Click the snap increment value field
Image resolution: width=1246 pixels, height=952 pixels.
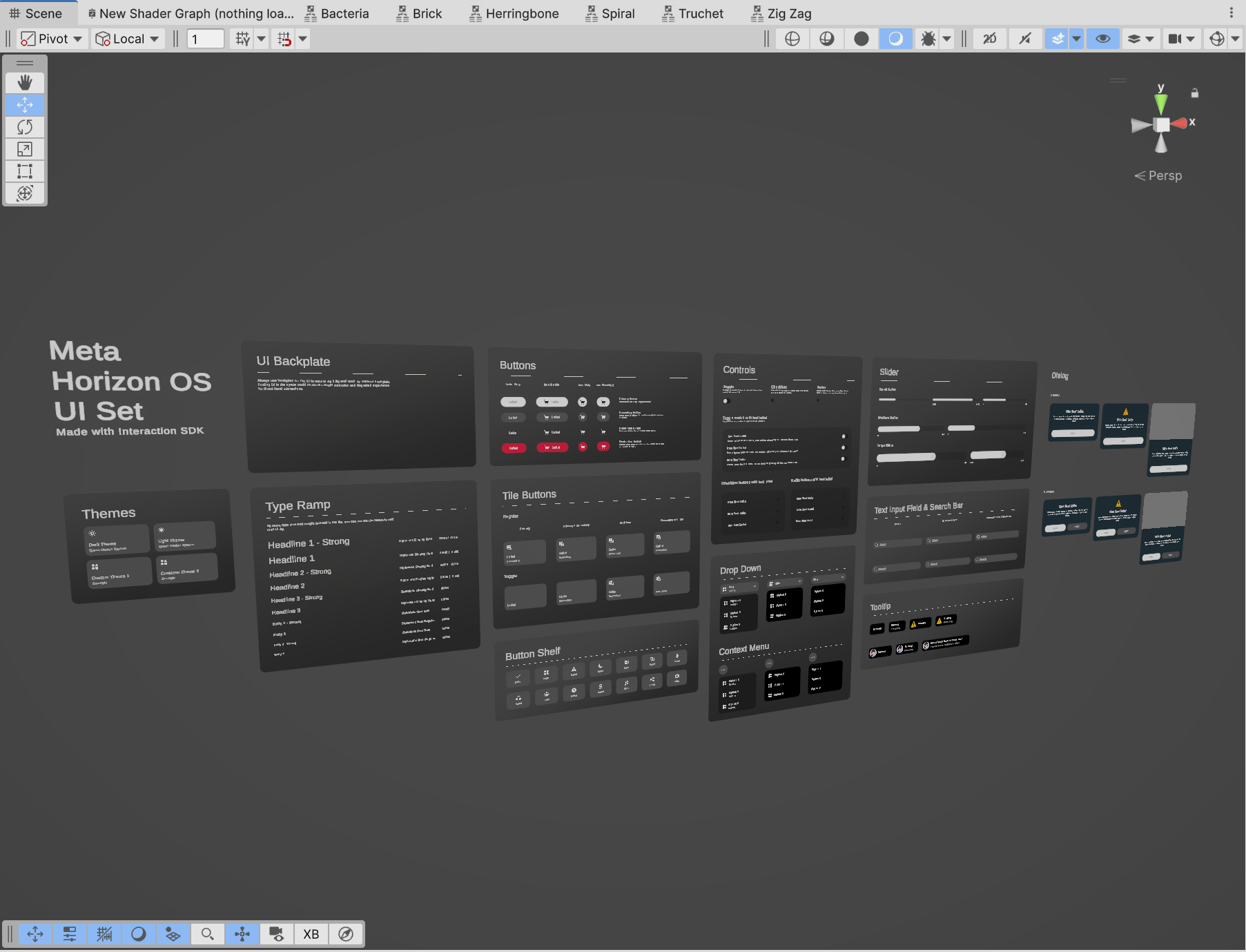click(206, 39)
